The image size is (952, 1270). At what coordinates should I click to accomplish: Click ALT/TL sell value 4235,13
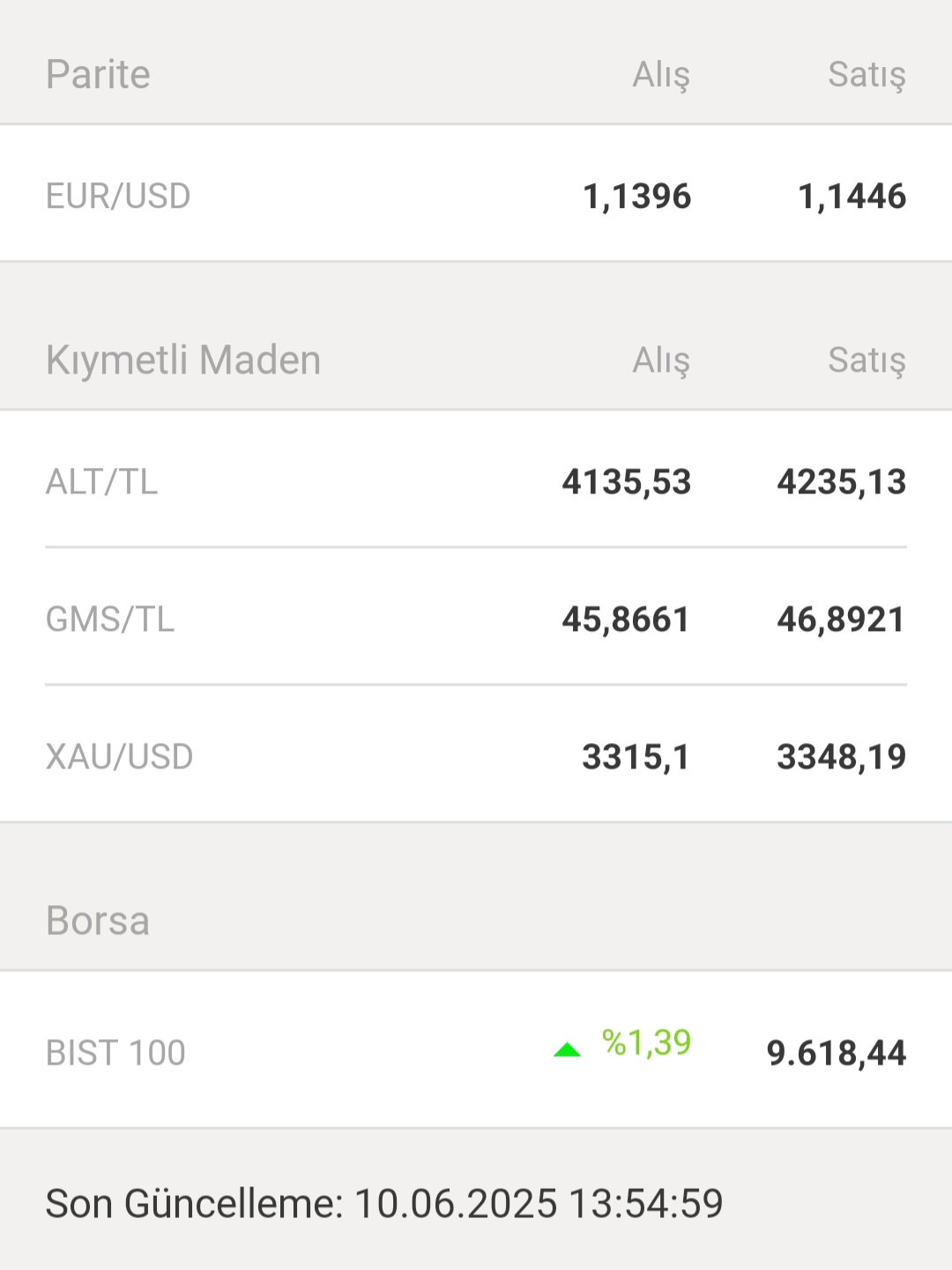842,482
